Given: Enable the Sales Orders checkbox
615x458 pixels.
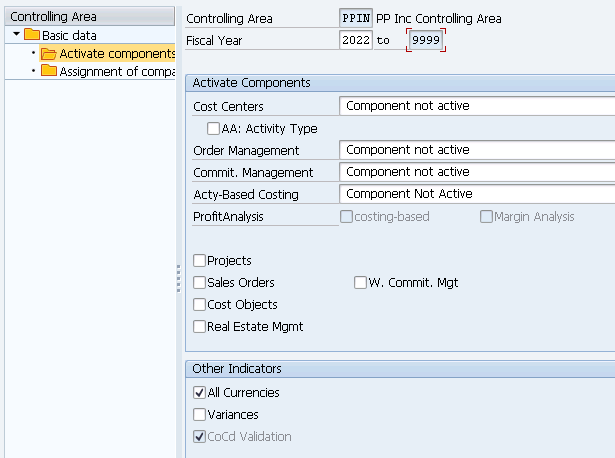Looking at the screenshot, I should [x=199, y=282].
